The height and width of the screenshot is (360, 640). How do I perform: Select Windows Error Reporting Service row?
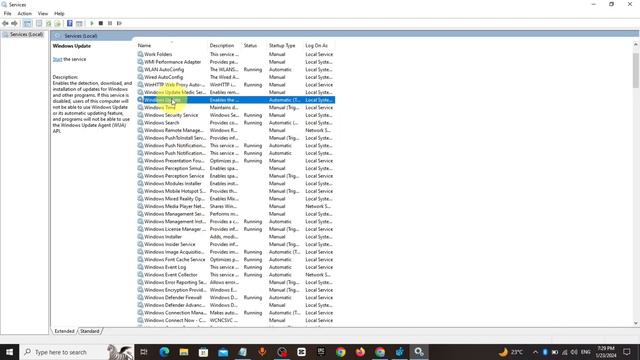click(x=236, y=282)
